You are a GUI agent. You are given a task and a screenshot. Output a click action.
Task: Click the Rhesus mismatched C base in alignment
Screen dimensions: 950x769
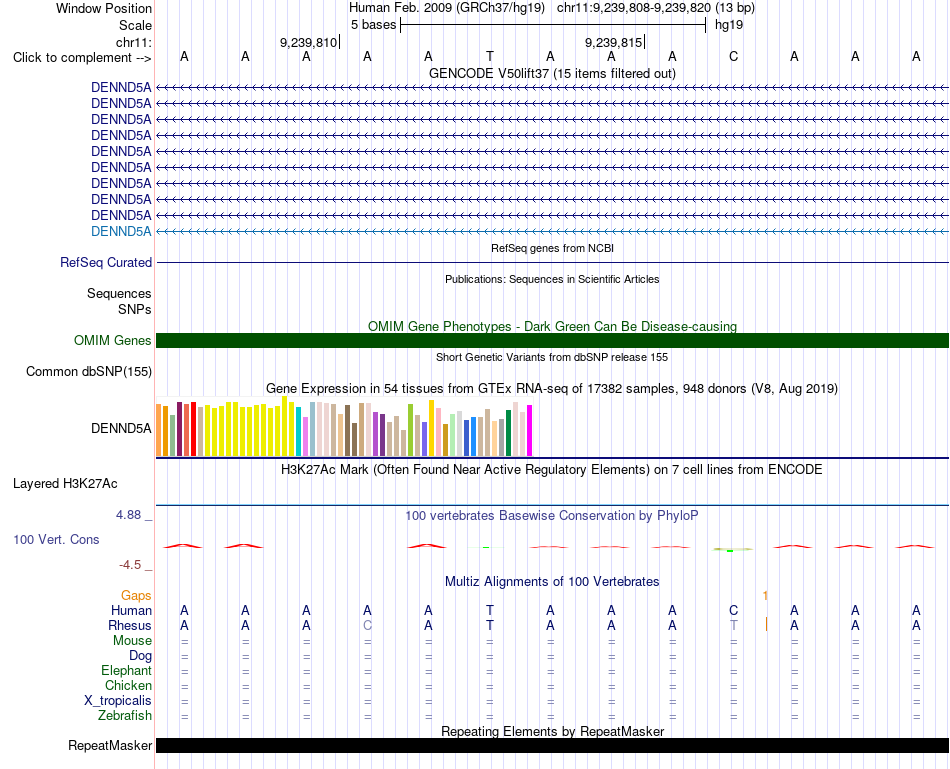(367, 625)
